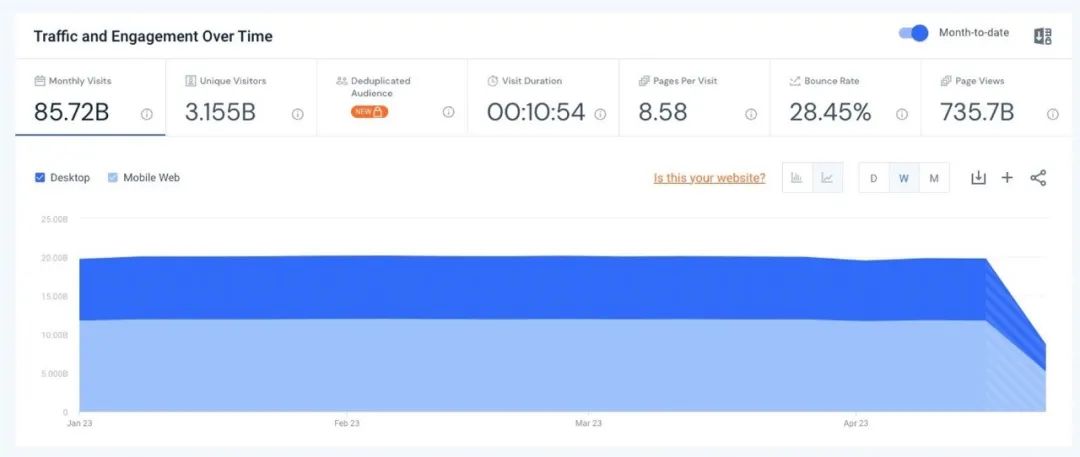Click info icon for Deduplicated Audience

point(448,112)
